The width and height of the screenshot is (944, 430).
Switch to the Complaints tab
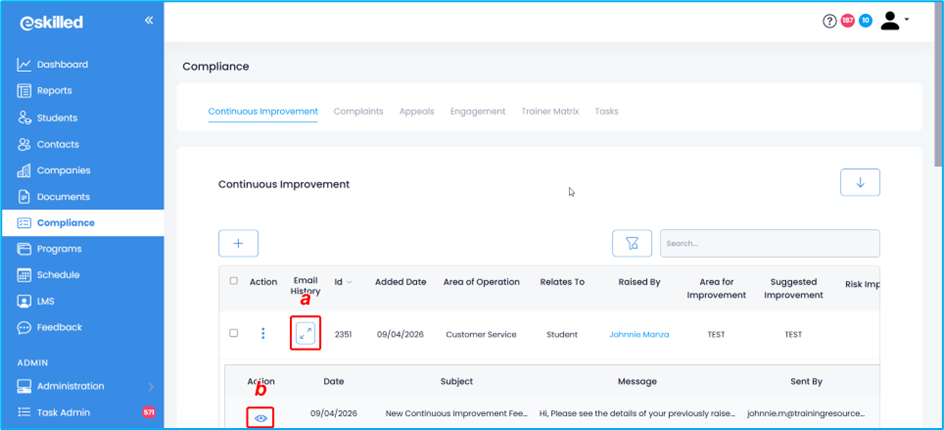point(358,111)
